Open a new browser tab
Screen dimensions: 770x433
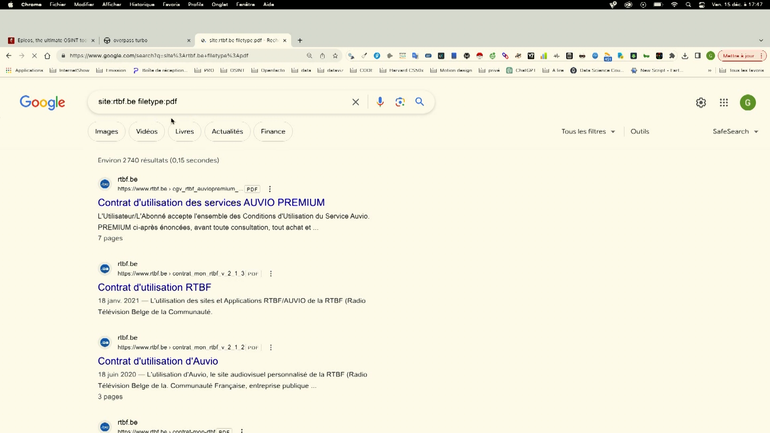point(300,40)
